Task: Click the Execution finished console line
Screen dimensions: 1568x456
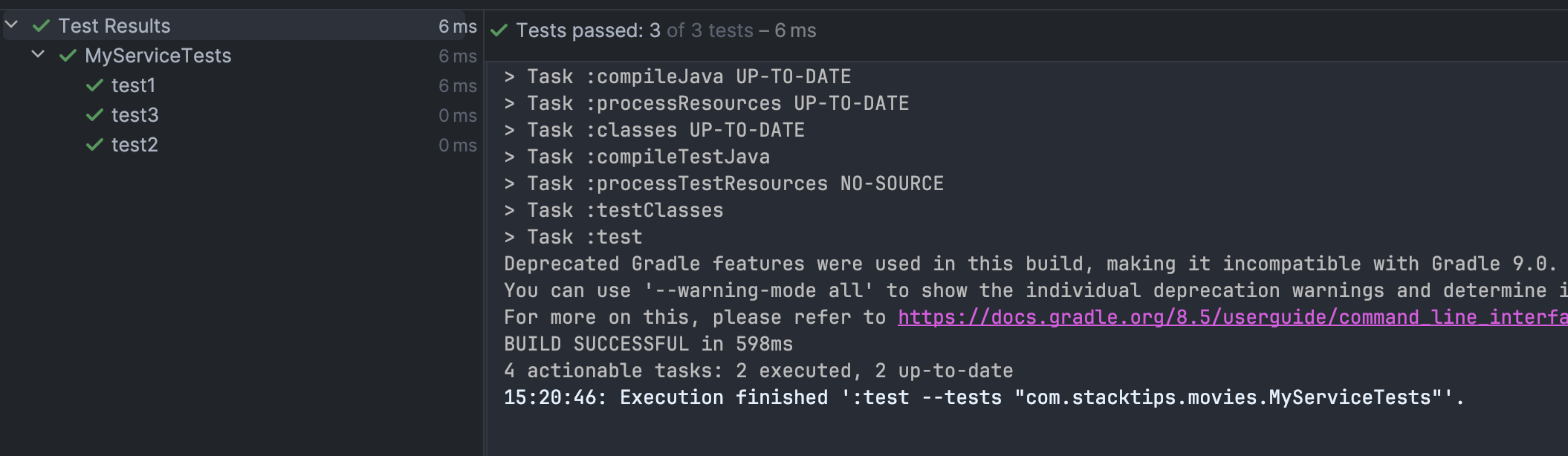Action: (983, 397)
